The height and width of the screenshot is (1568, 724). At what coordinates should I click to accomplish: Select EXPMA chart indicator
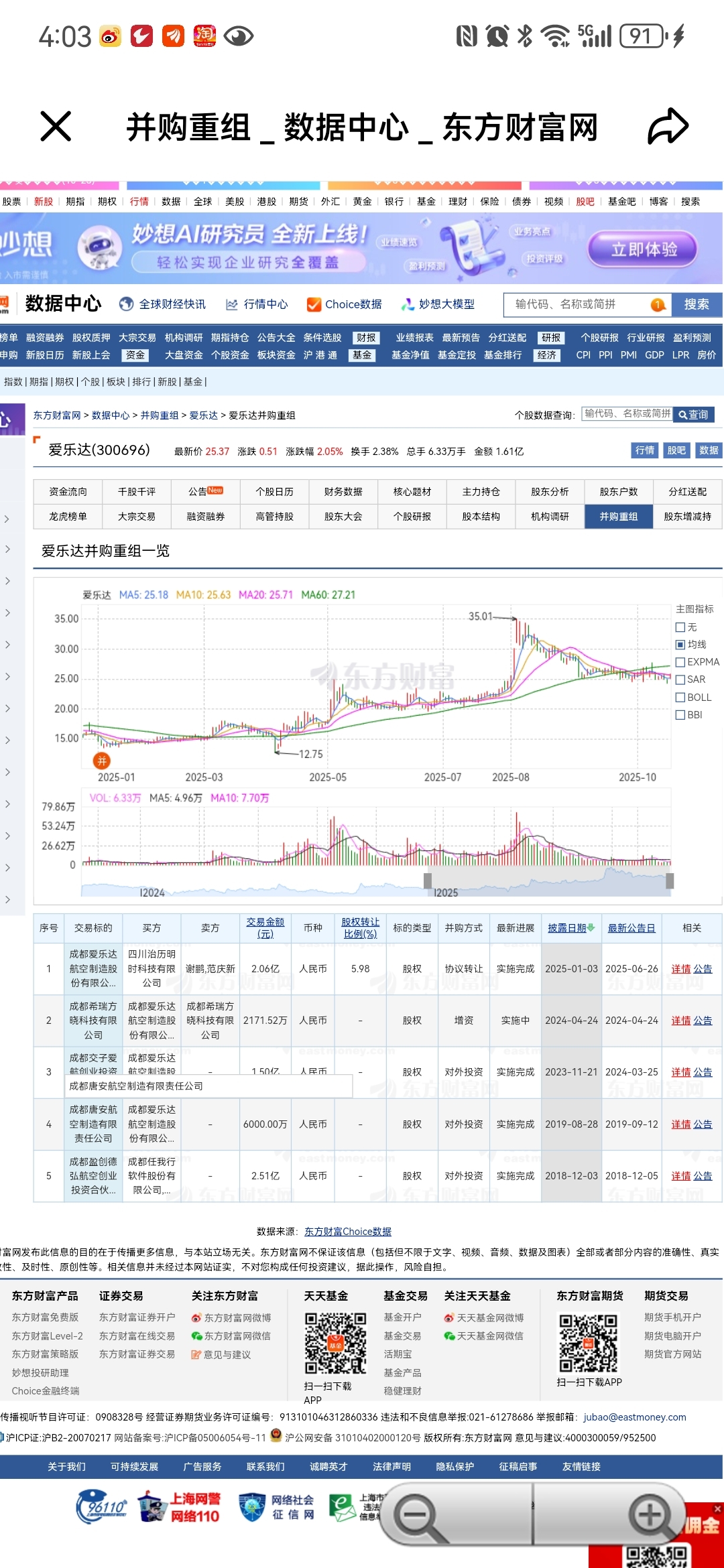680,662
